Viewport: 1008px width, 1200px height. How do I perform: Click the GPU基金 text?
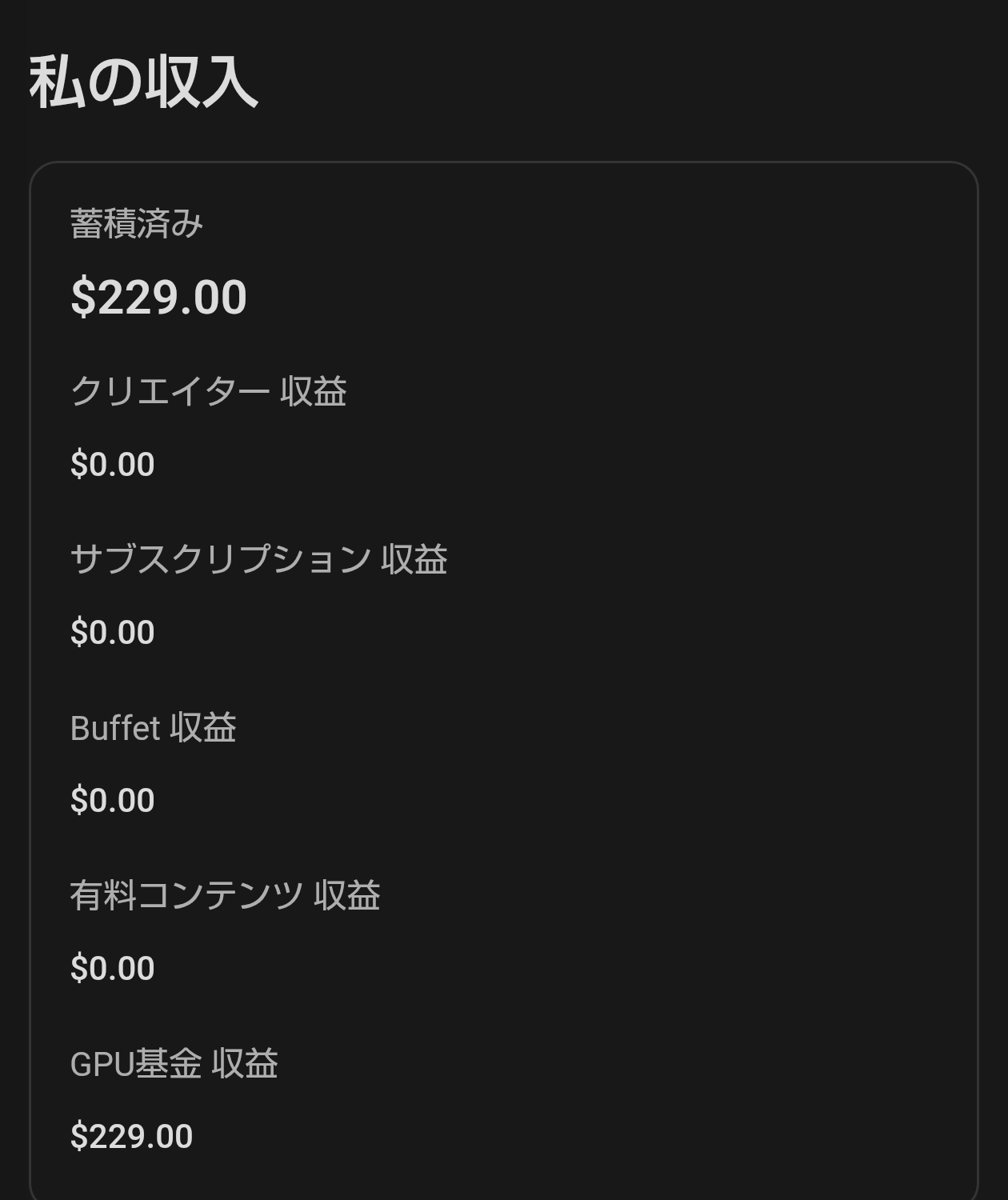136,1064
